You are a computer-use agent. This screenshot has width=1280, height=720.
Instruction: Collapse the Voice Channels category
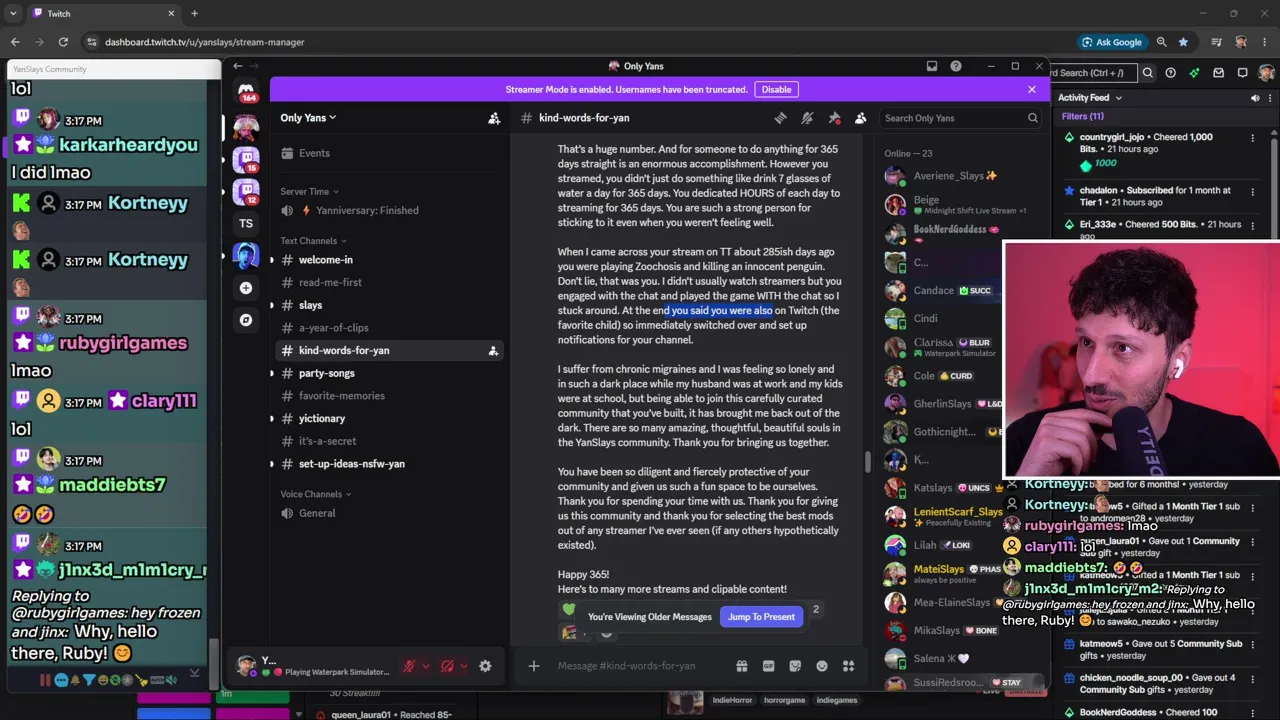[x=316, y=494]
